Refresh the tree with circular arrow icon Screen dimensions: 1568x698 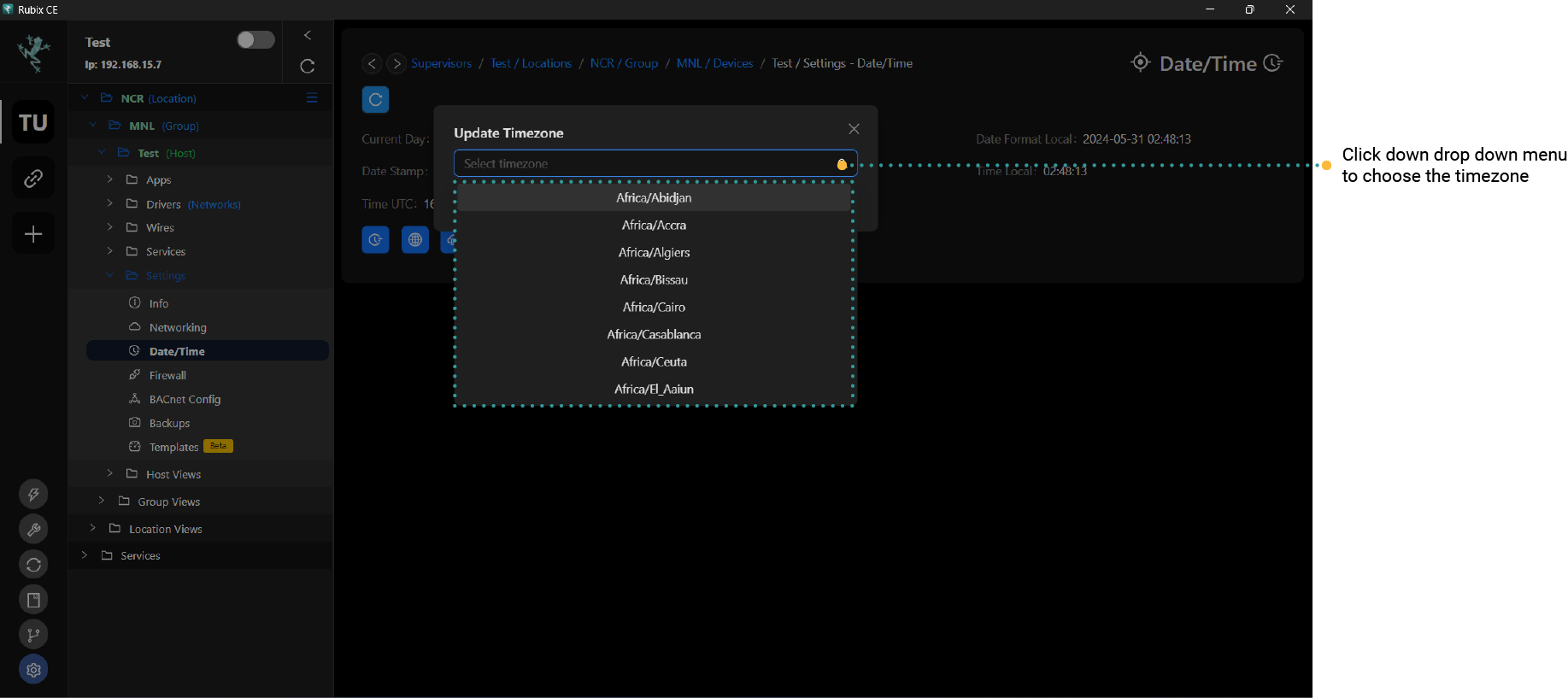pos(308,66)
